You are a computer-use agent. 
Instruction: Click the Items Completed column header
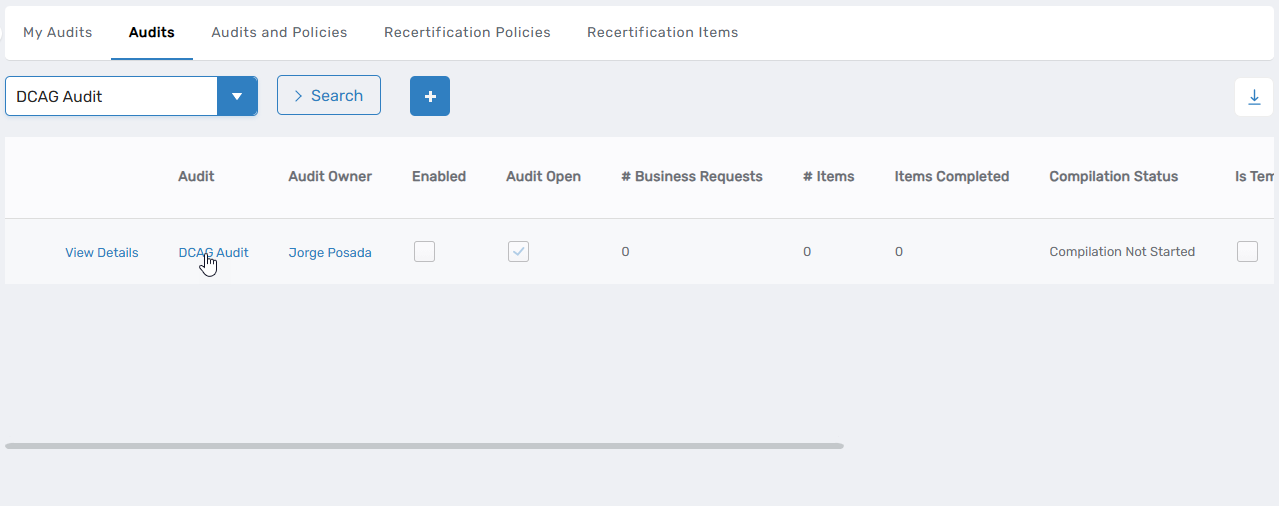(951, 176)
